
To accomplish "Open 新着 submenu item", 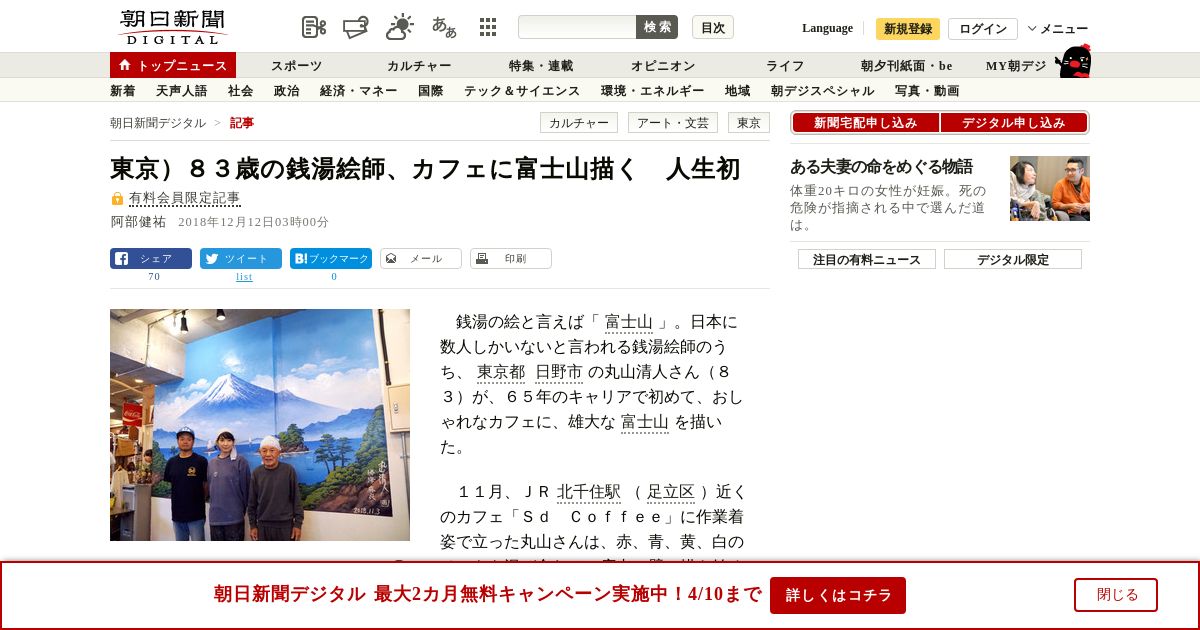I will click(x=123, y=91).
